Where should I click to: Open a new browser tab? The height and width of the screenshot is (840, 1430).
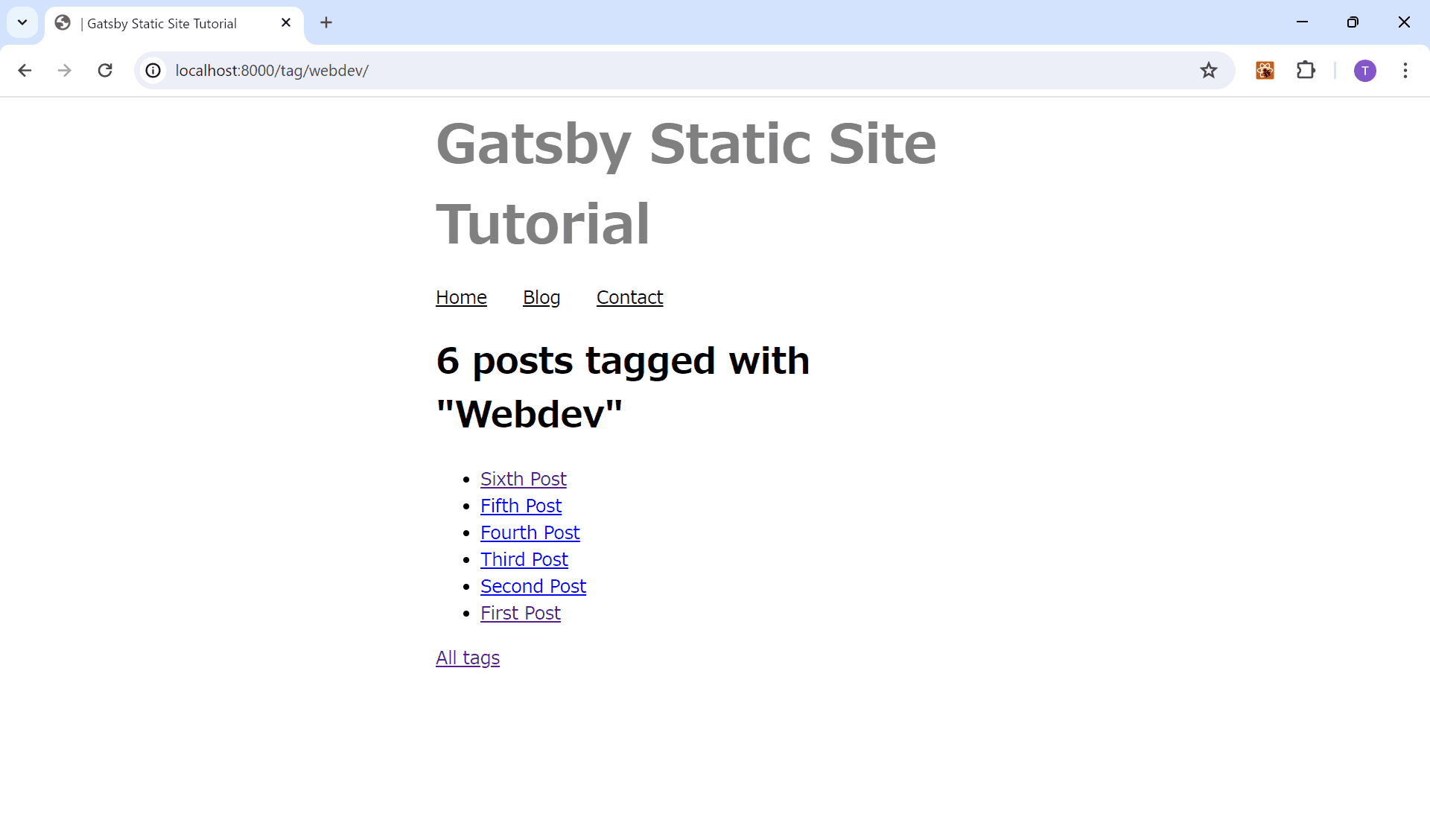325,22
